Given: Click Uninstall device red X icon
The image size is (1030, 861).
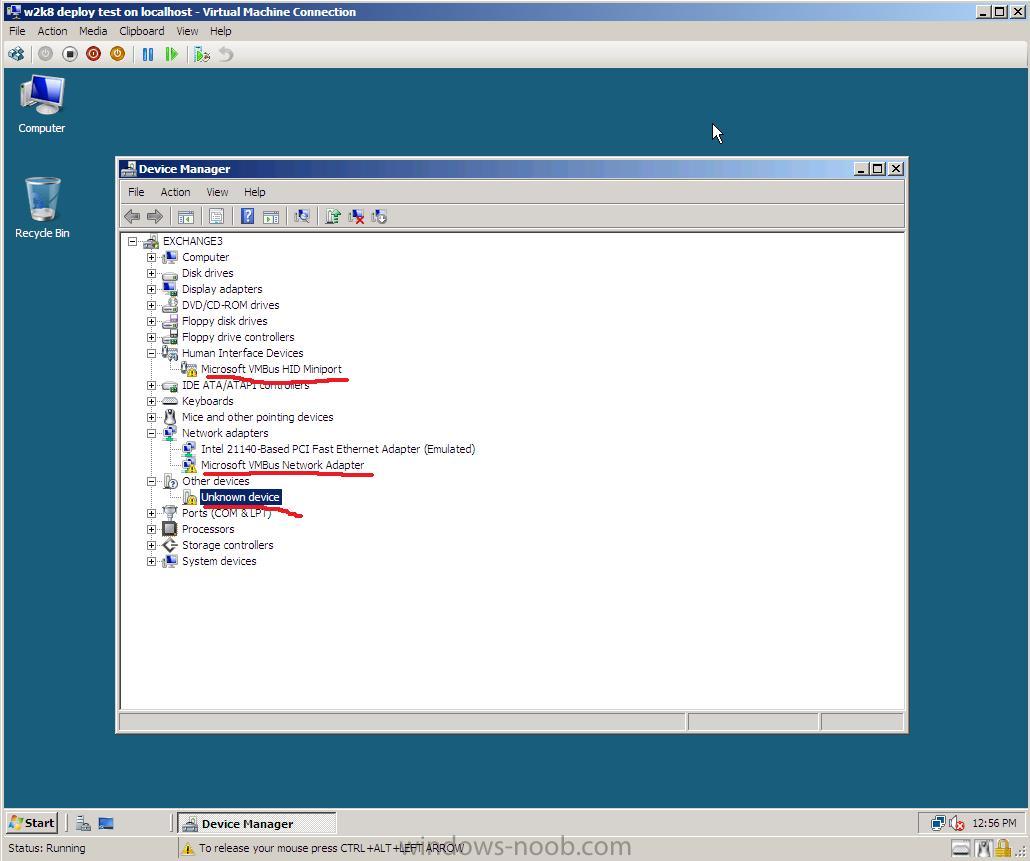Looking at the screenshot, I should 356,216.
